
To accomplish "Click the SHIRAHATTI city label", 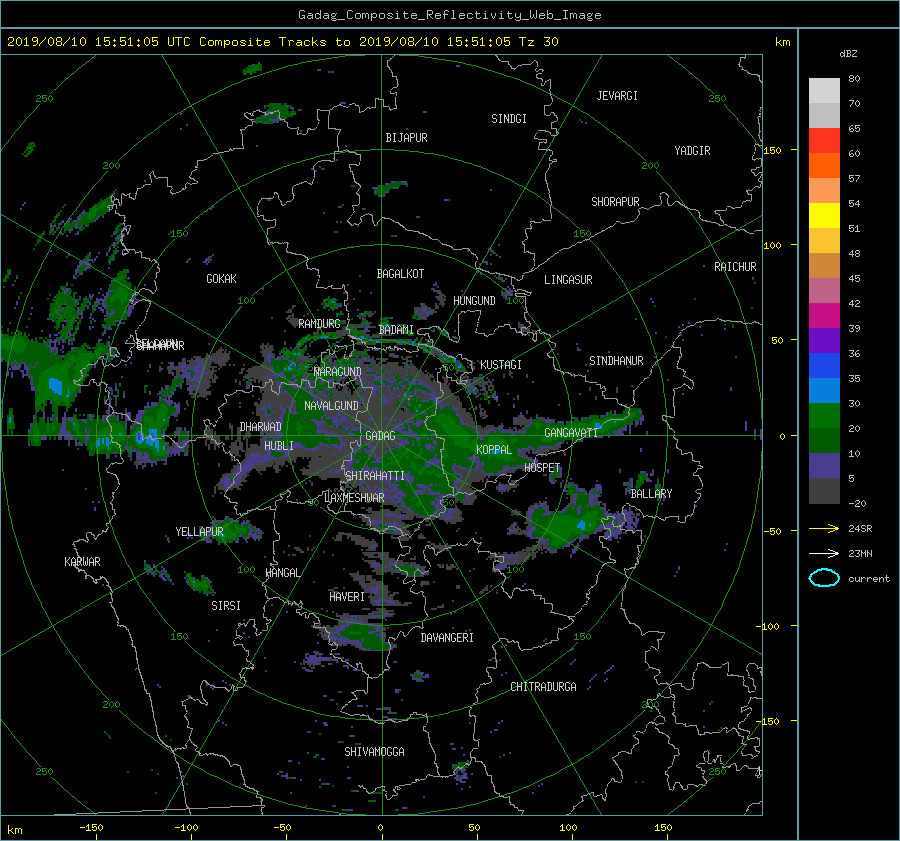I will 375,476.
